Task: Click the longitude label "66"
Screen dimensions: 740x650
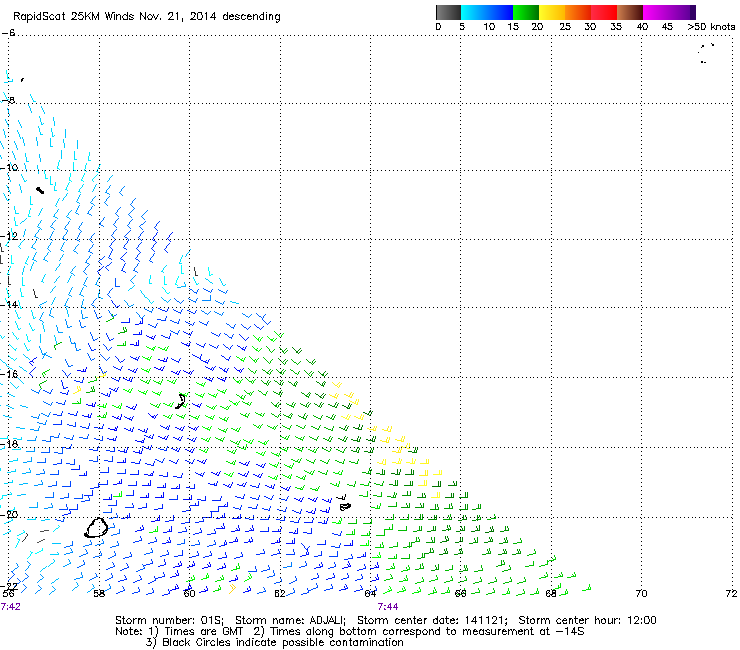Action: tap(461, 593)
